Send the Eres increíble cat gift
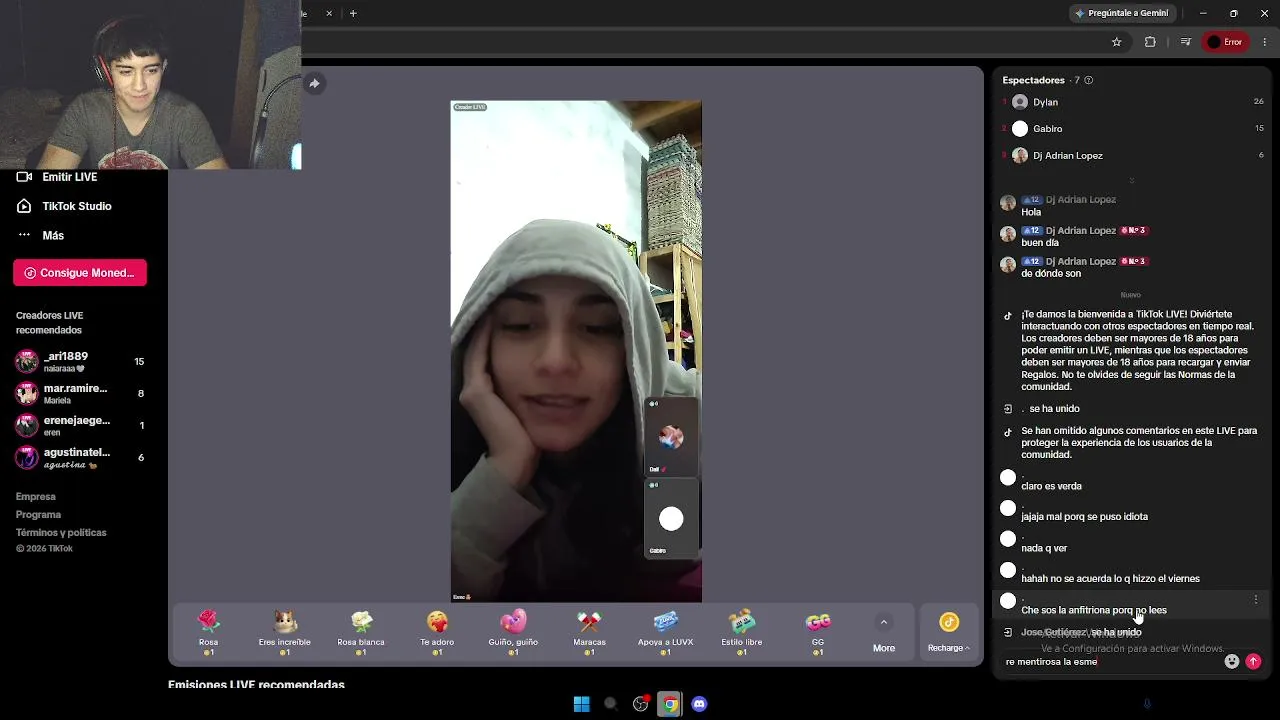 285,633
